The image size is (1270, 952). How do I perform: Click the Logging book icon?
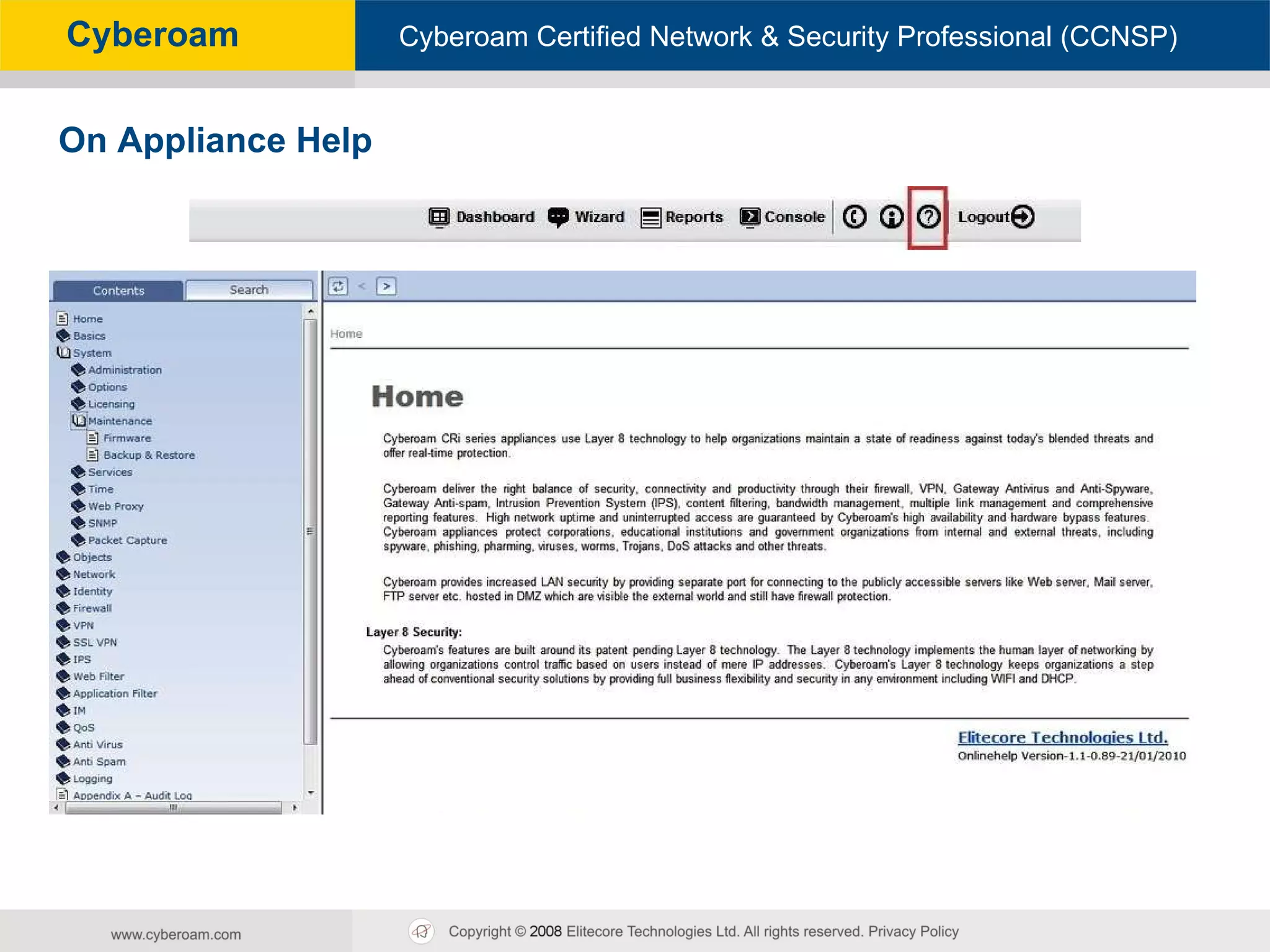[63, 779]
